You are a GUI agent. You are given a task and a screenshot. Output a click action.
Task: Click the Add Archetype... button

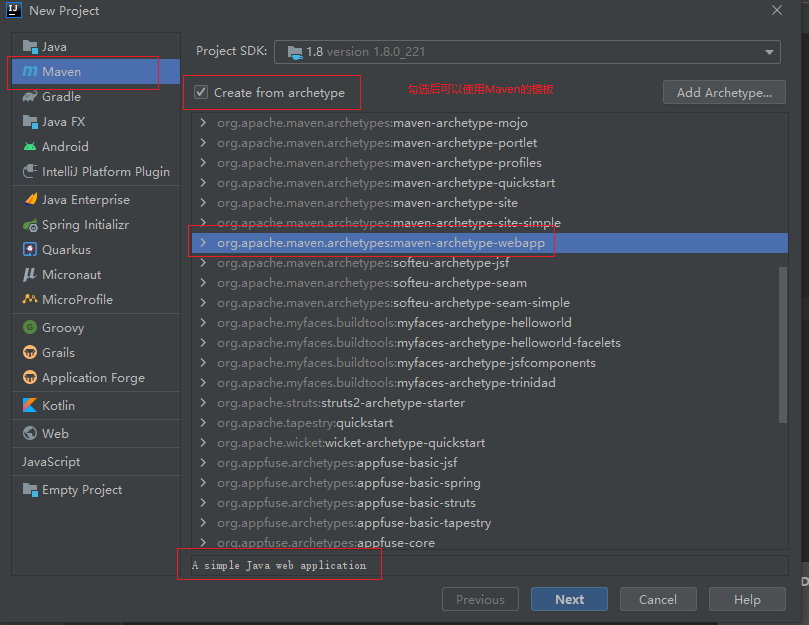click(724, 92)
